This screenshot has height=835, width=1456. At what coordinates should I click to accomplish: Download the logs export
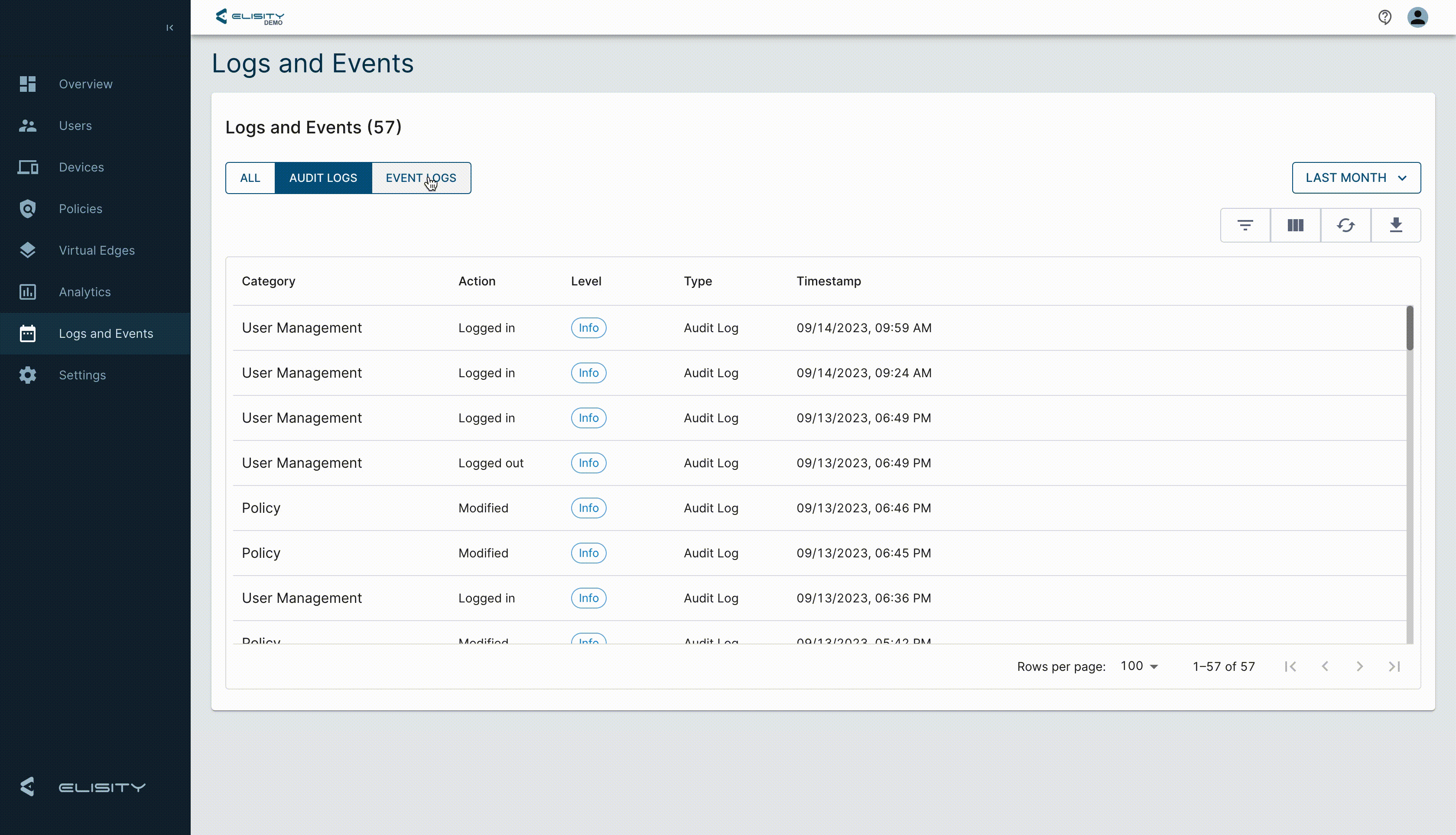coord(1396,225)
